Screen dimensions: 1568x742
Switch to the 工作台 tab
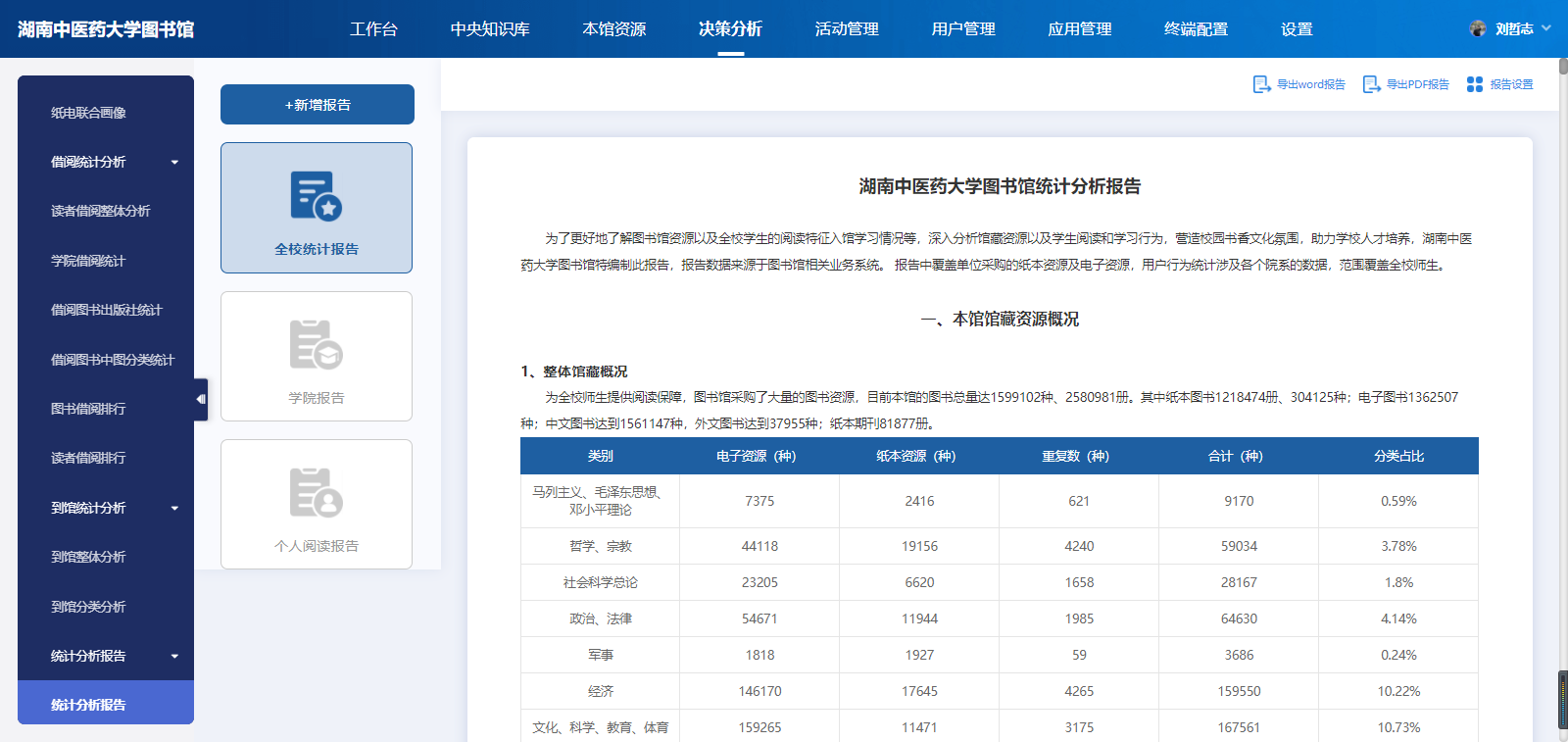373,29
